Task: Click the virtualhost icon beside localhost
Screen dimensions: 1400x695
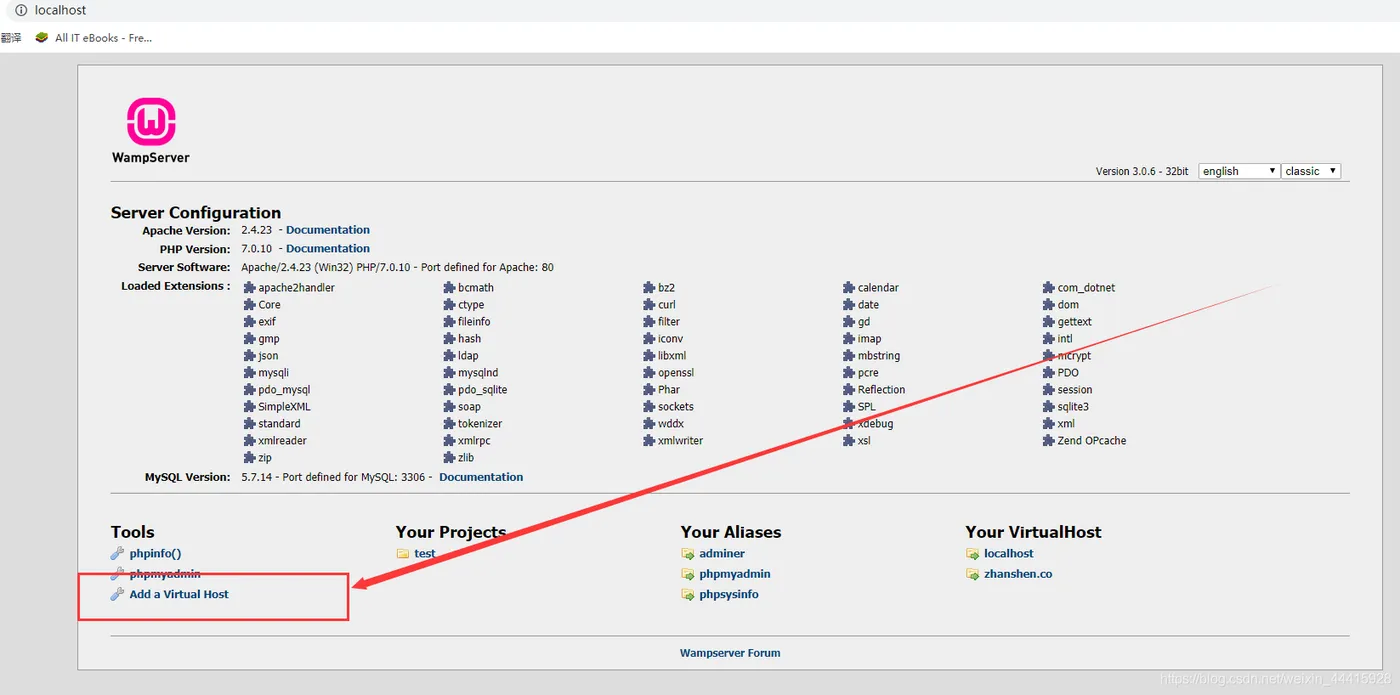Action: click(x=973, y=554)
